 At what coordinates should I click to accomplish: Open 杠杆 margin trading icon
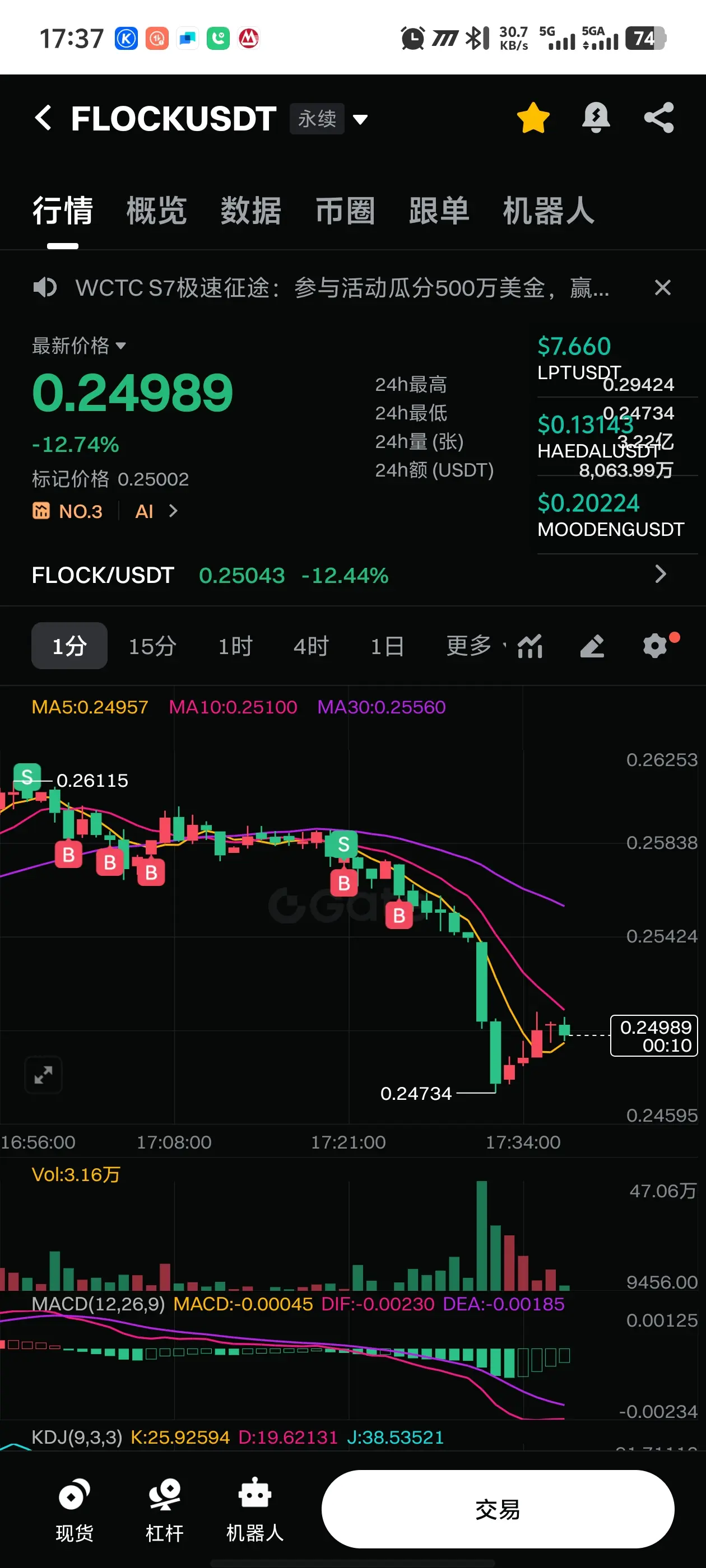tap(165, 1510)
